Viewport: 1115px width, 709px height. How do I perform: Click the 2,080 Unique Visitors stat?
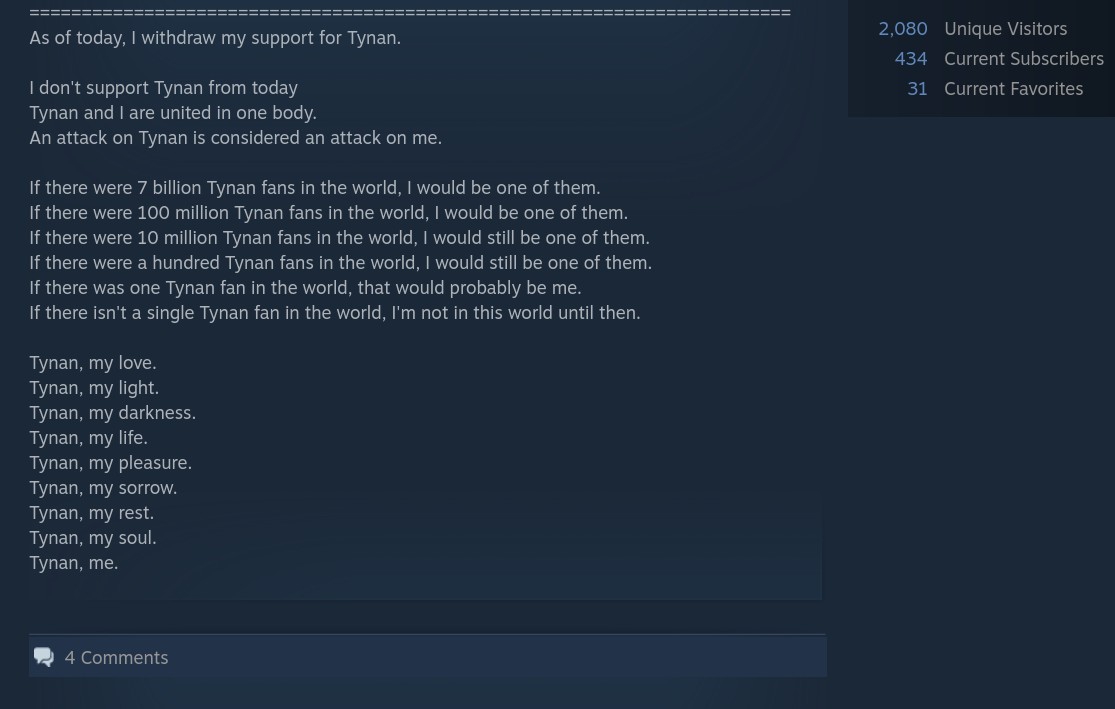[x=972, y=28]
